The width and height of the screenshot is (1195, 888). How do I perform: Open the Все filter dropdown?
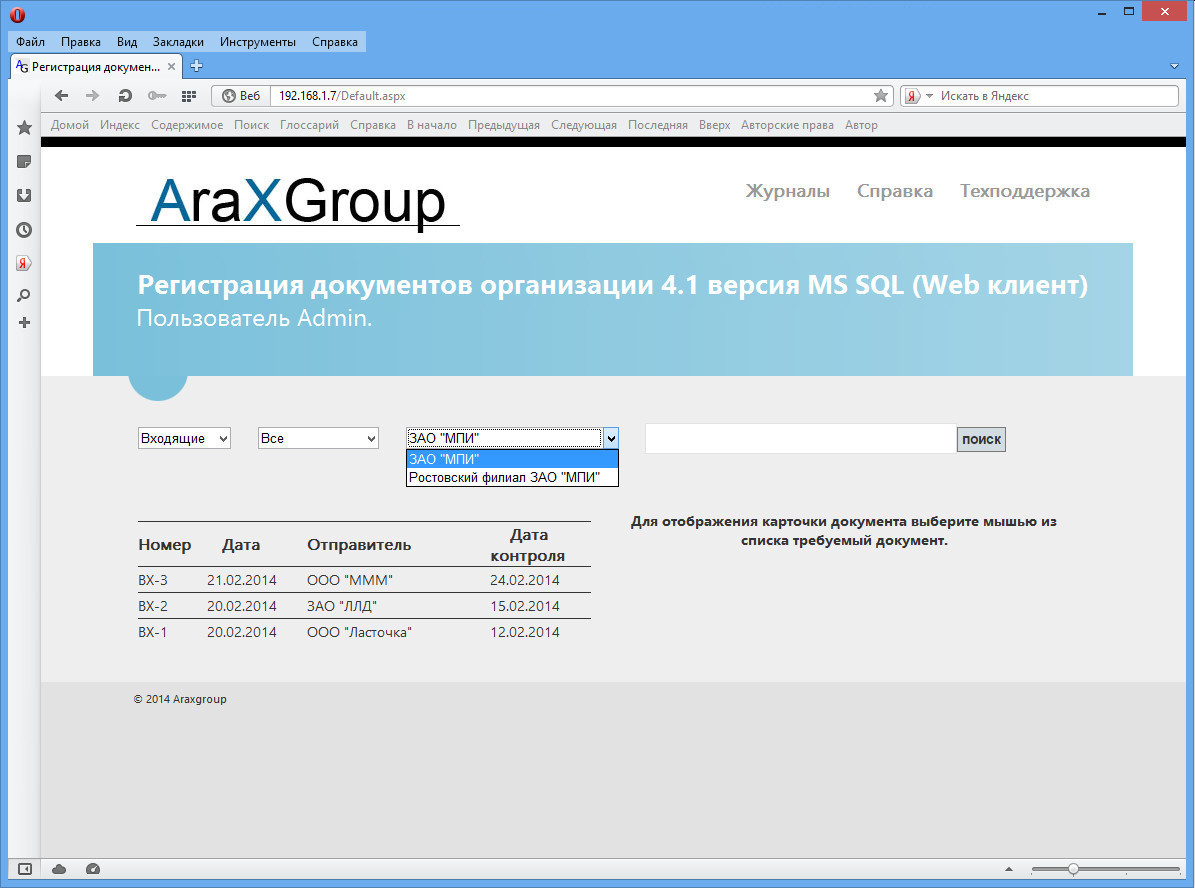click(x=318, y=438)
